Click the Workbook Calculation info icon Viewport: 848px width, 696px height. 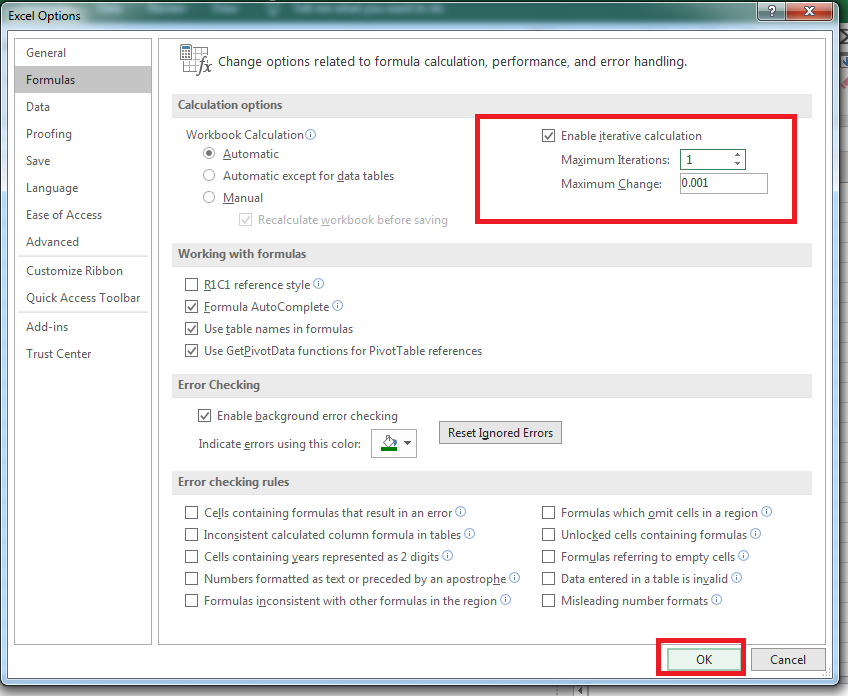(x=310, y=135)
